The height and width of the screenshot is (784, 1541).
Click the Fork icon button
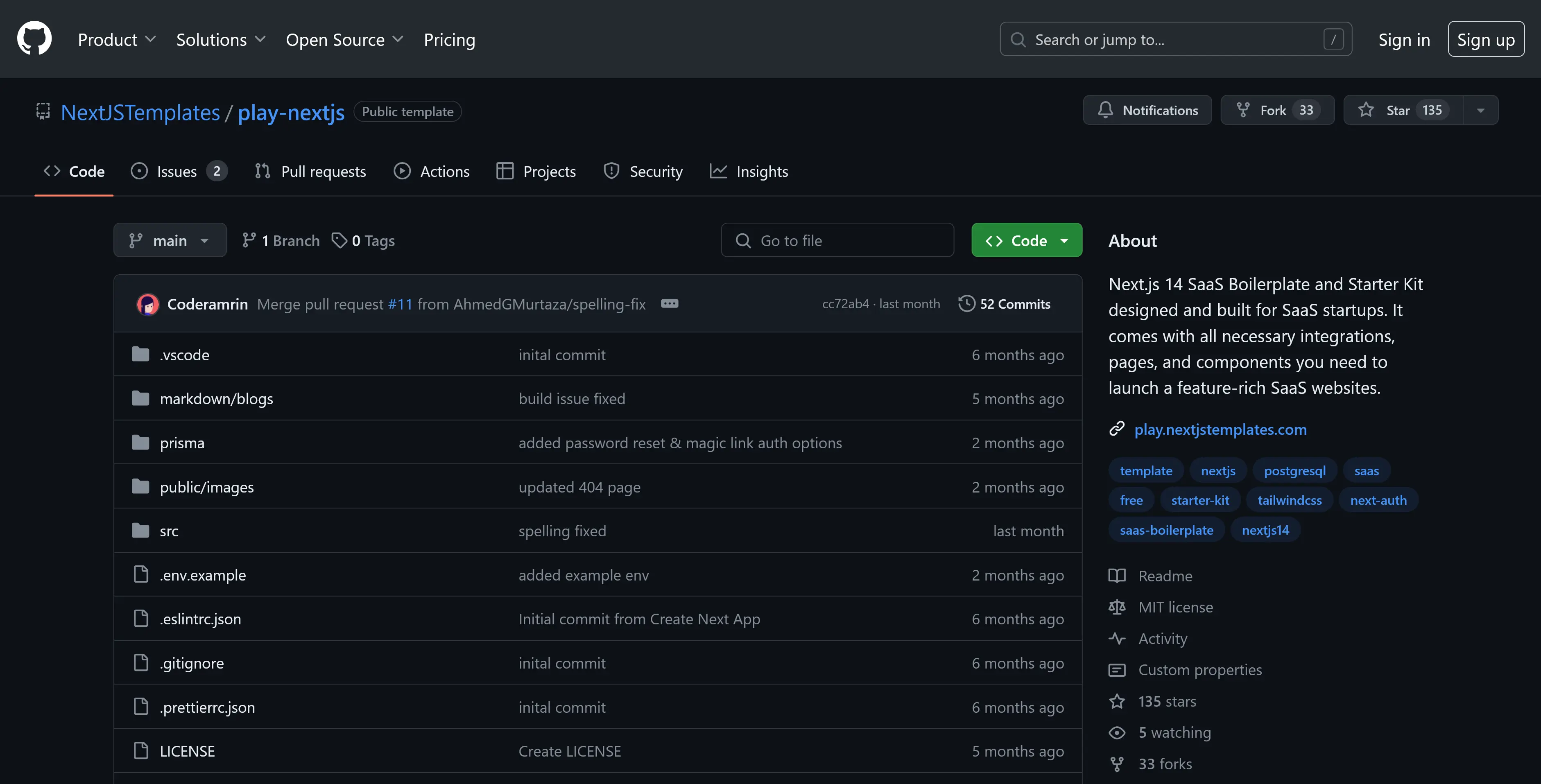[1243, 110]
